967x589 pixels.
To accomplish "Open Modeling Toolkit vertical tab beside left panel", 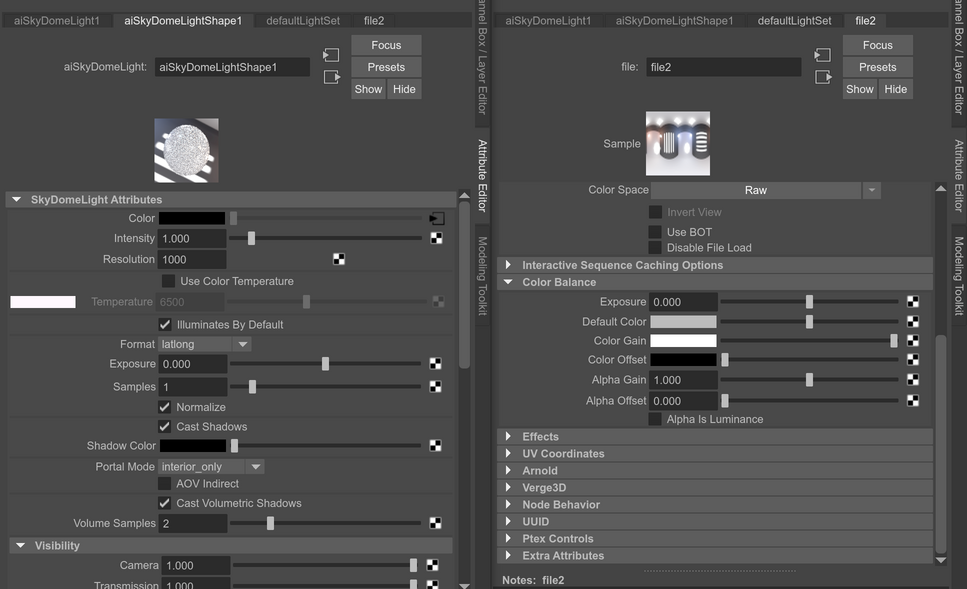I will [482, 276].
